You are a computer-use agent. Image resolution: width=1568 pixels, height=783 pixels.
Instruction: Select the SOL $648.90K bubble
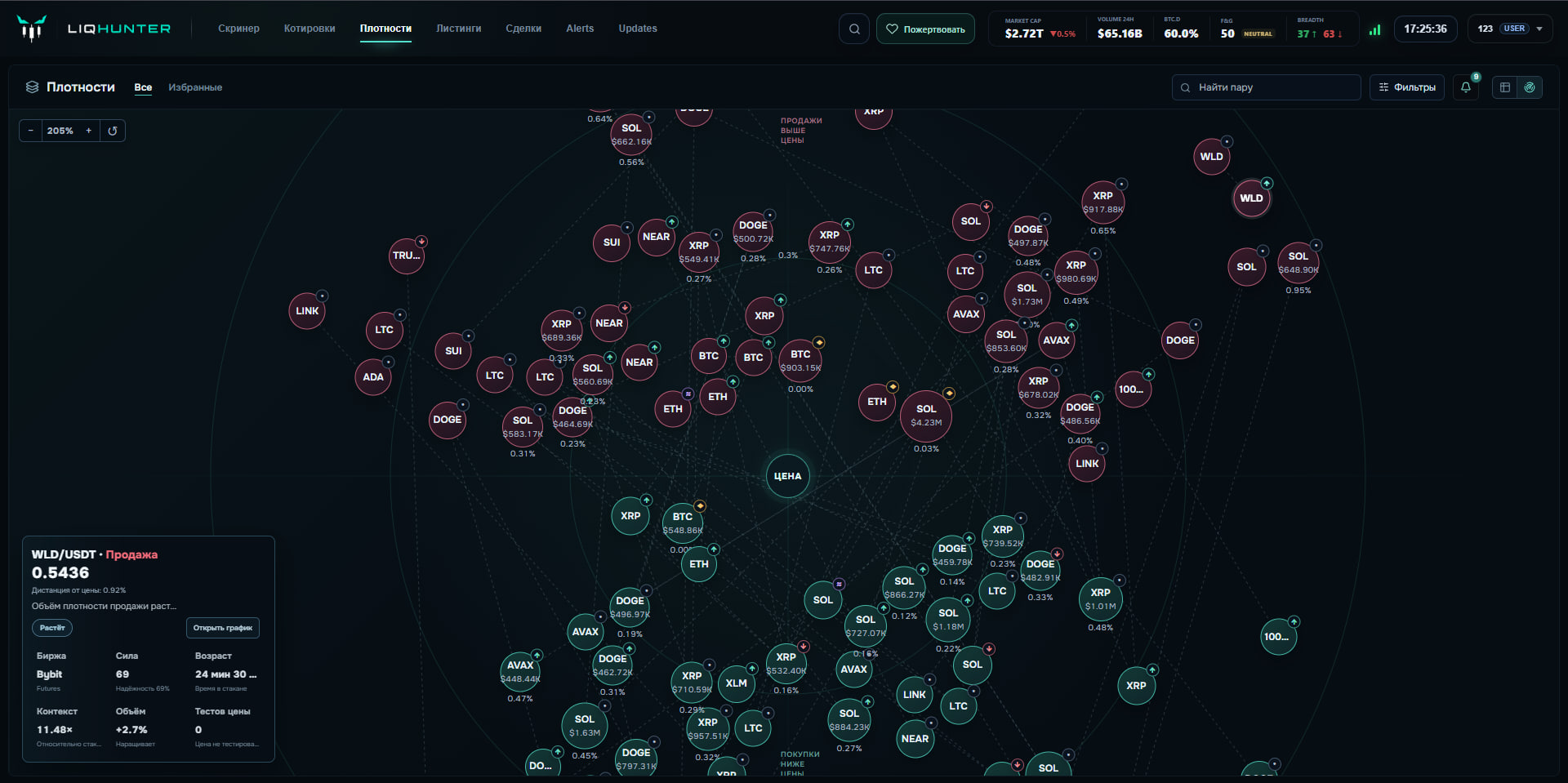coord(1298,263)
